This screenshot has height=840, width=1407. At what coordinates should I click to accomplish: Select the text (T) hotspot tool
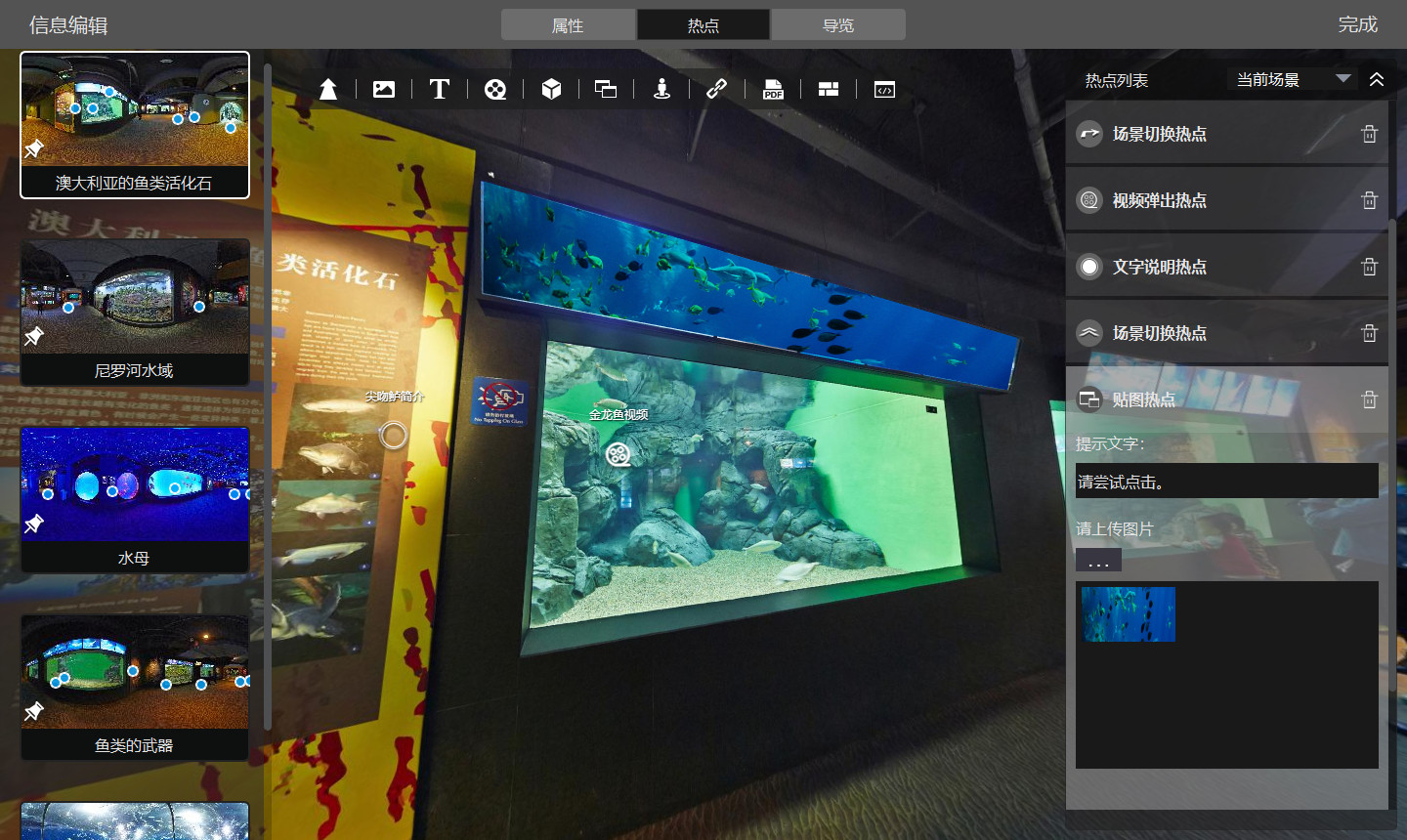(x=440, y=90)
